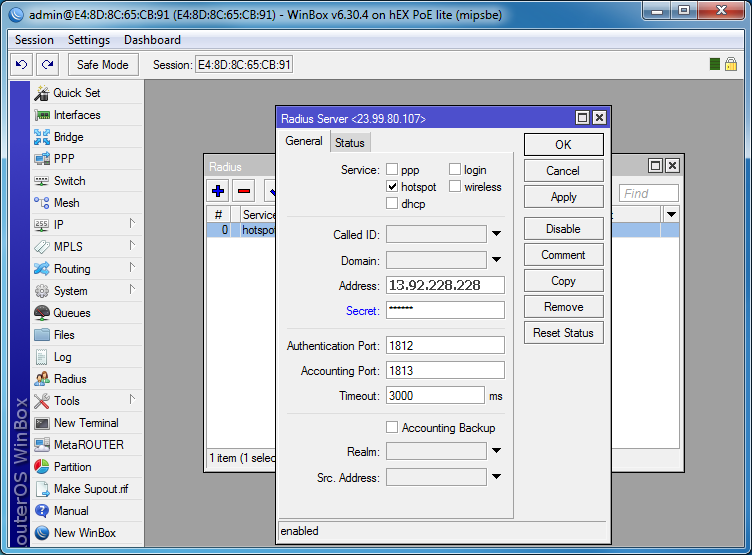Click the Secret password field

pyautogui.click(x=445, y=310)
